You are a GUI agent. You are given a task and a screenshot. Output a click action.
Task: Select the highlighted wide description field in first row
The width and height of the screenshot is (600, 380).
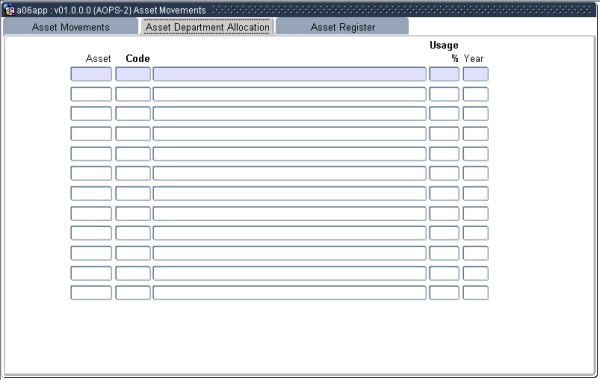pyautogui.click(x=289, y=74)
